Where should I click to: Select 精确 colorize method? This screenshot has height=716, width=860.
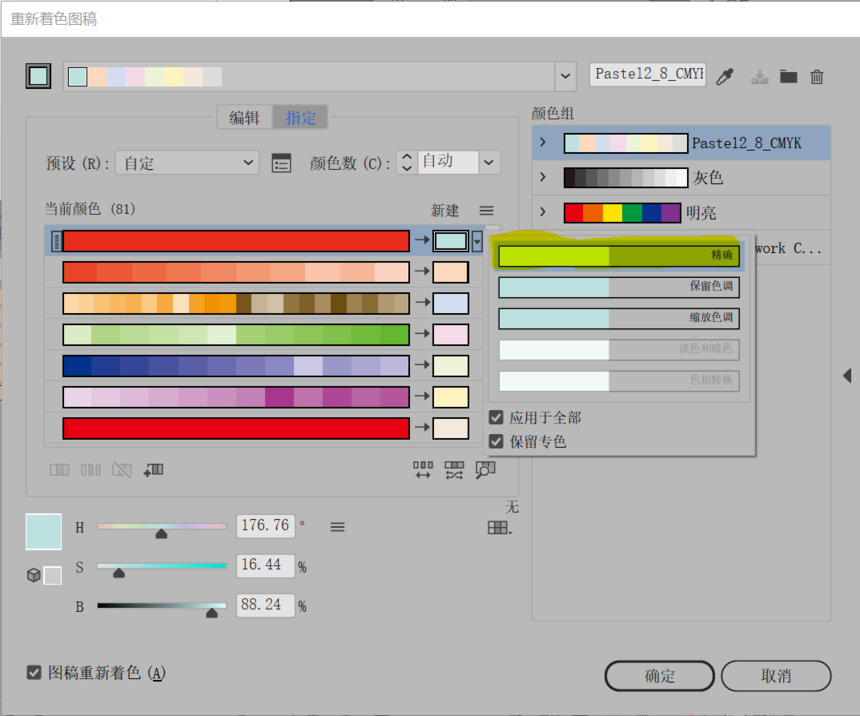click(x=619, y=256)
